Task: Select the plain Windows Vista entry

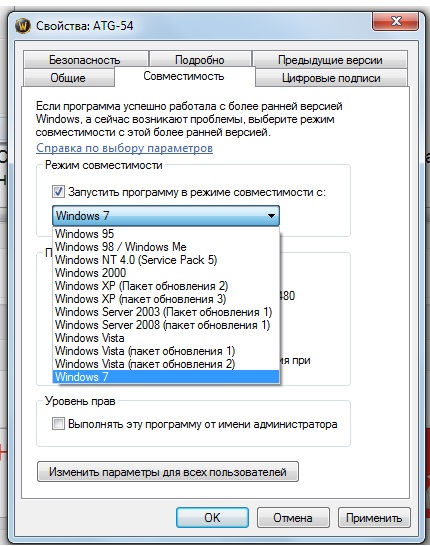Action: tap(166, 338)
